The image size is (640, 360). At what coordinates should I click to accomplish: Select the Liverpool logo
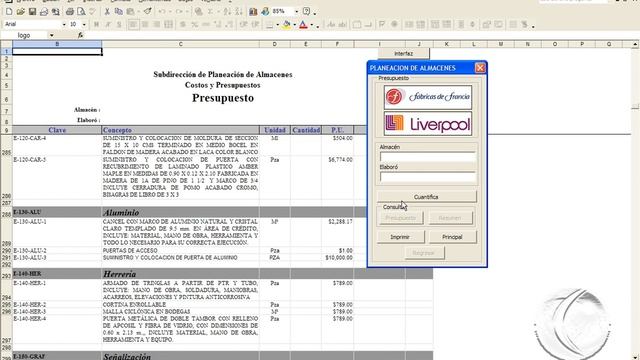coord(427,123)
